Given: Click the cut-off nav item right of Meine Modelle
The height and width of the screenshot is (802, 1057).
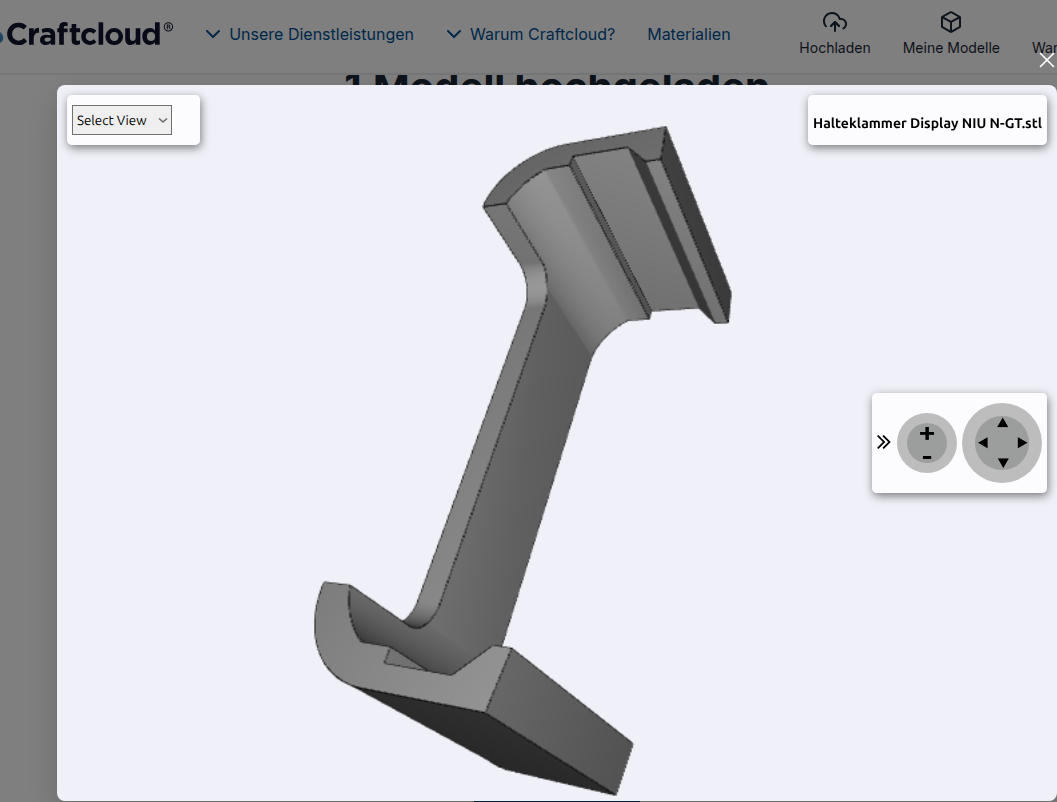Looking at the screenshot, I should [x=1044, y=47].
